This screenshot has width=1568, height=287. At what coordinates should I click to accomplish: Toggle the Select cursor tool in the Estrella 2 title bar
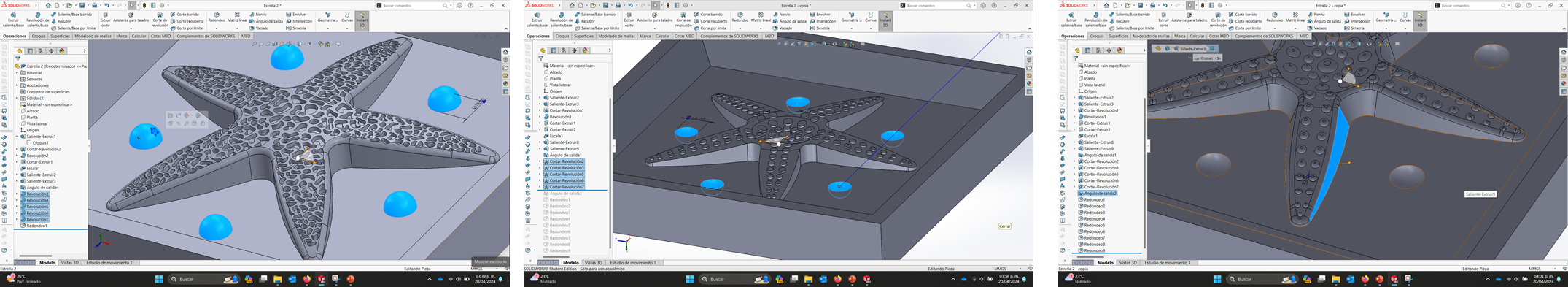click(132, 5)
